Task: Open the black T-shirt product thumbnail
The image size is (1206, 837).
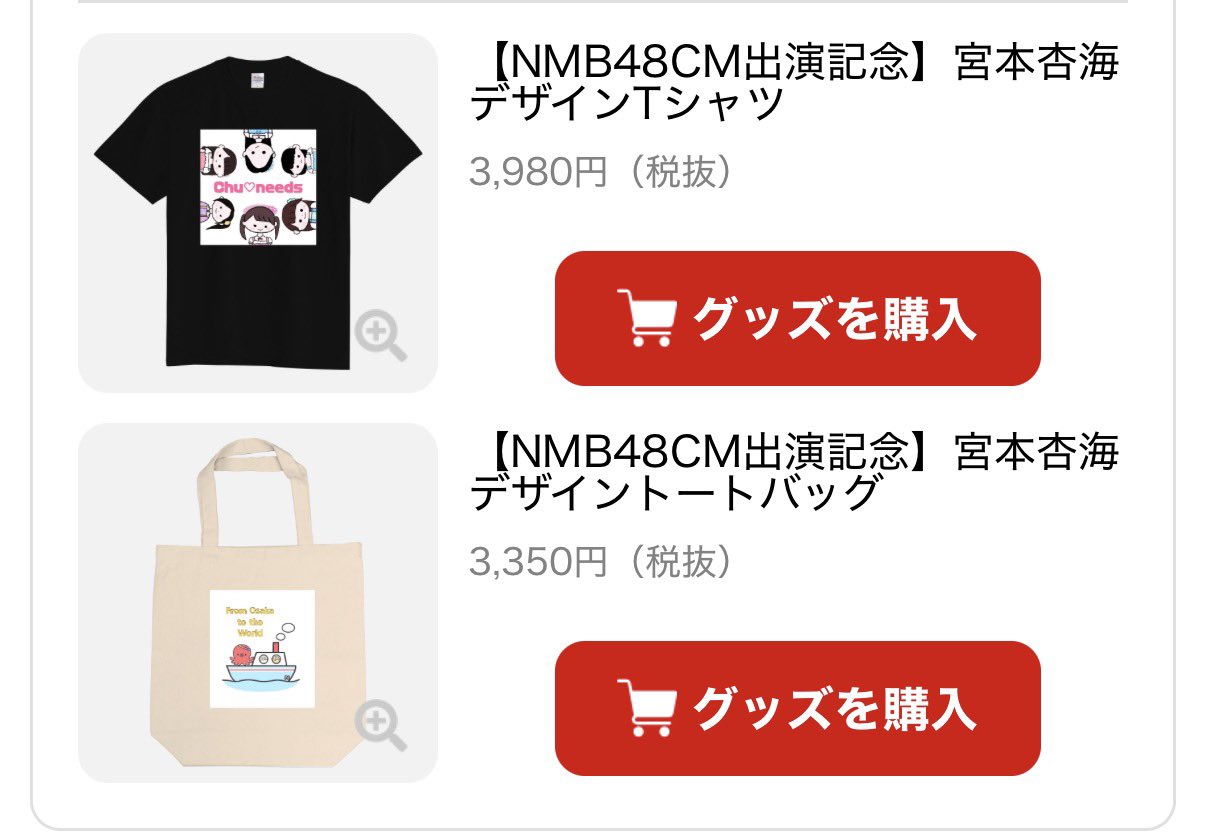Action: click(258, 213)
